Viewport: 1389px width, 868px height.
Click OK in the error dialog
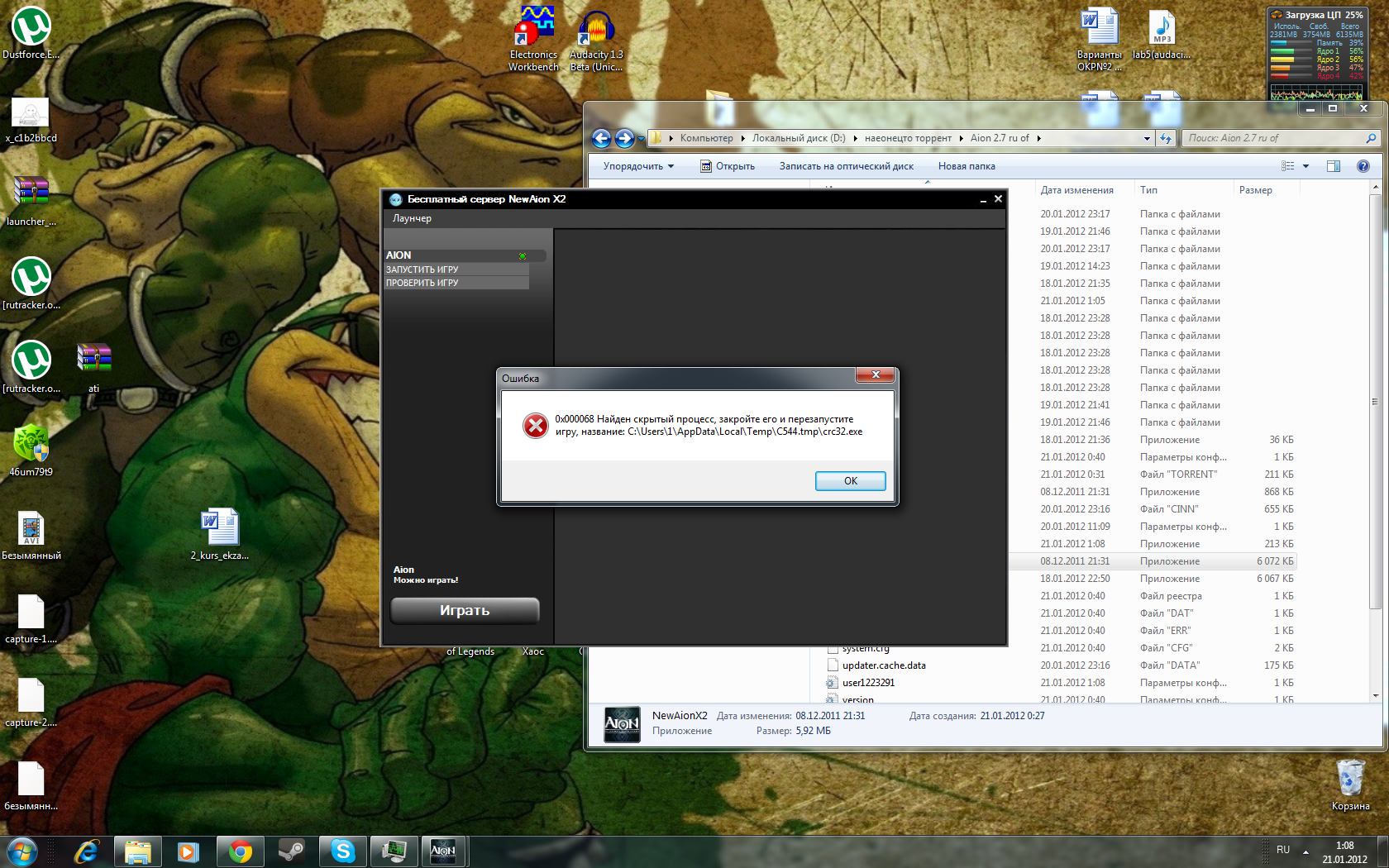tap(850, 480)
